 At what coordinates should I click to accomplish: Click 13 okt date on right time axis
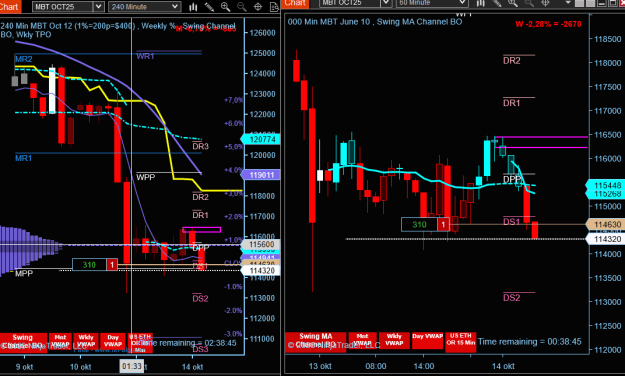pyautogui.click(x=320, y=366)
